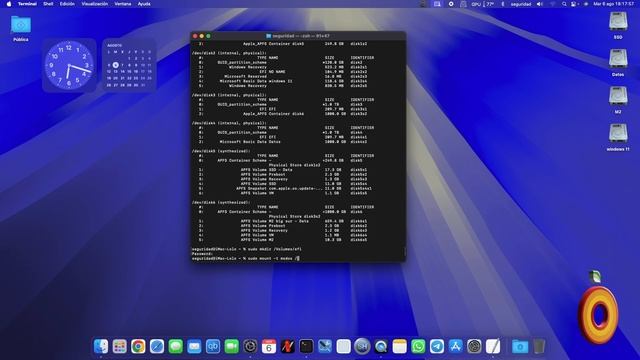Click APFS Volume SSD - Data row
640x360 pixels.
coord(283,170)
